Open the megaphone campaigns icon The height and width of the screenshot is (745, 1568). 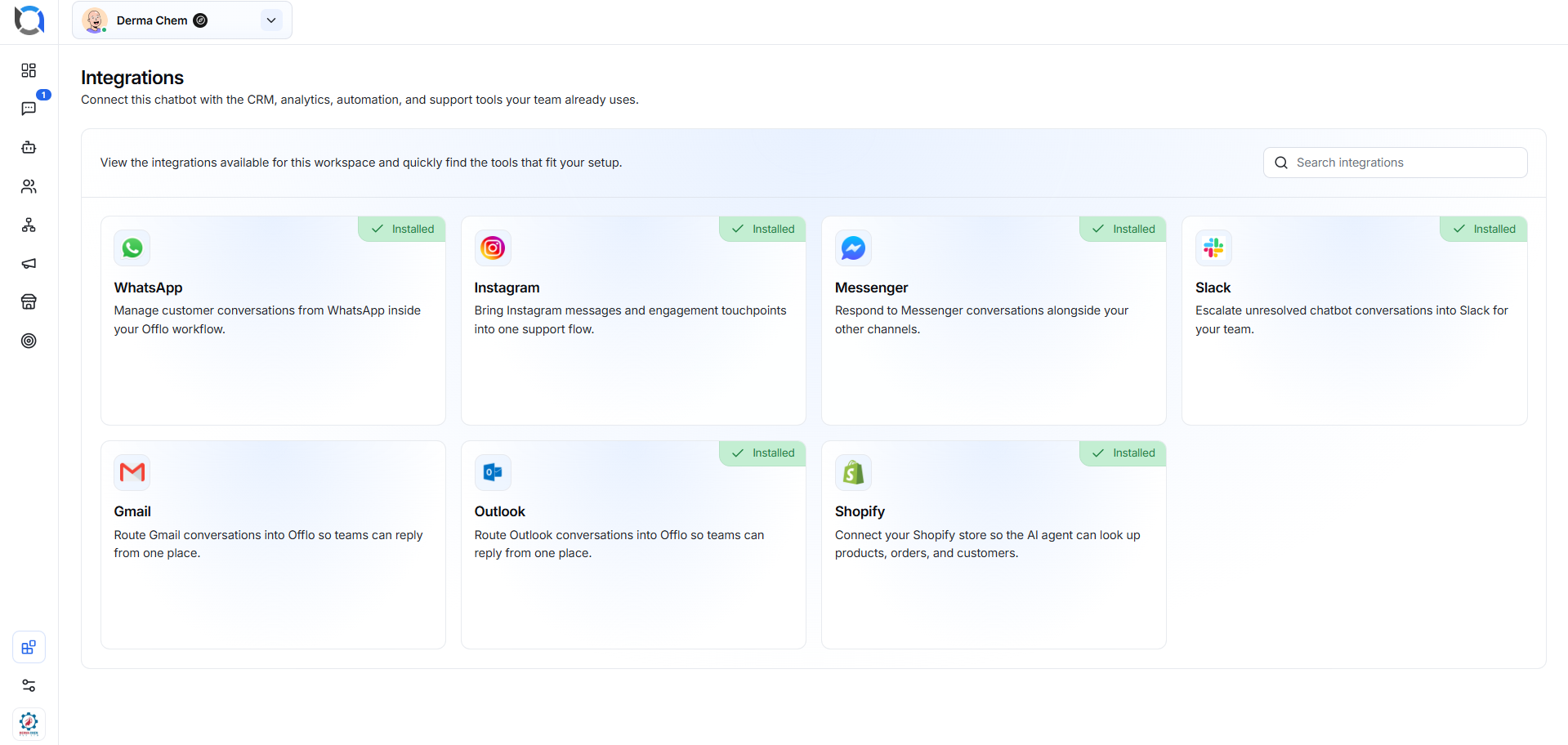(29, 263)
